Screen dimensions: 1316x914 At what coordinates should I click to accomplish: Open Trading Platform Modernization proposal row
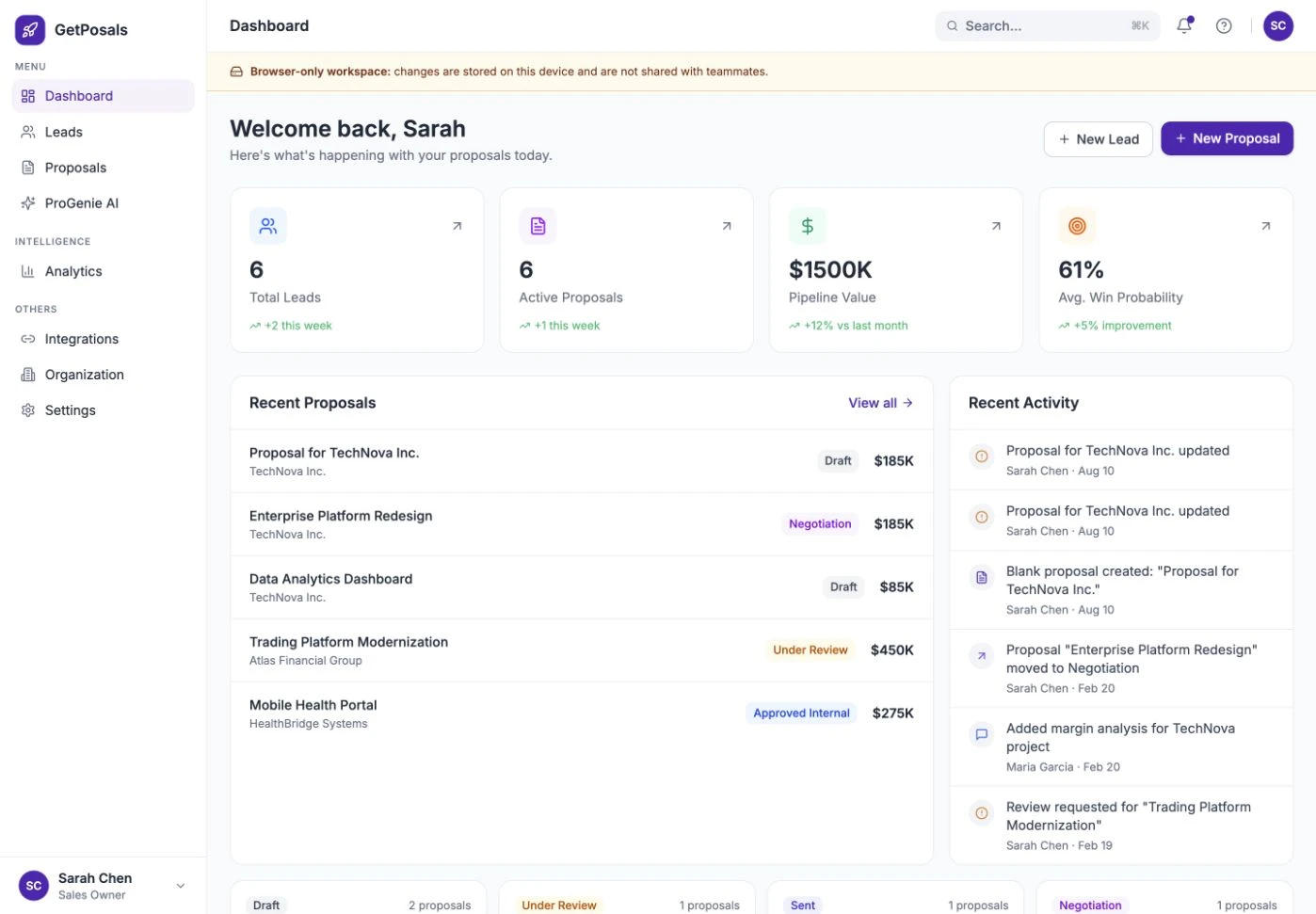point(582,650)
